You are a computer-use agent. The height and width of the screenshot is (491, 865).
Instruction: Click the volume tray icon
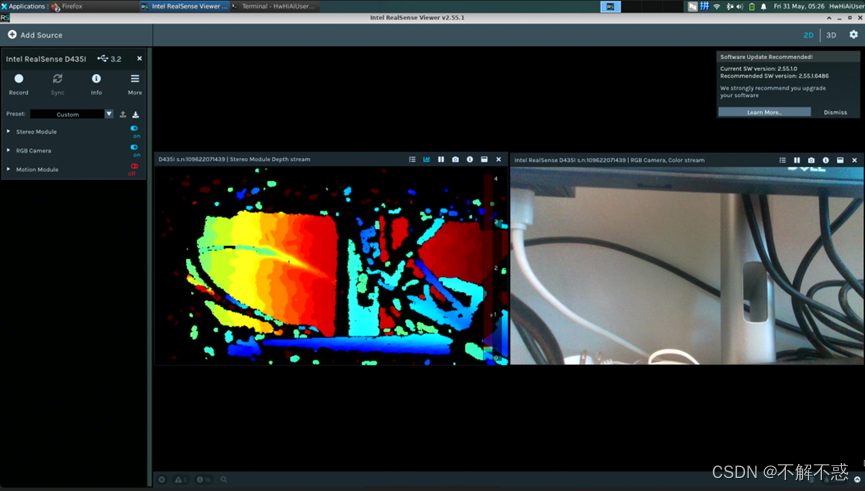point(740,6)
